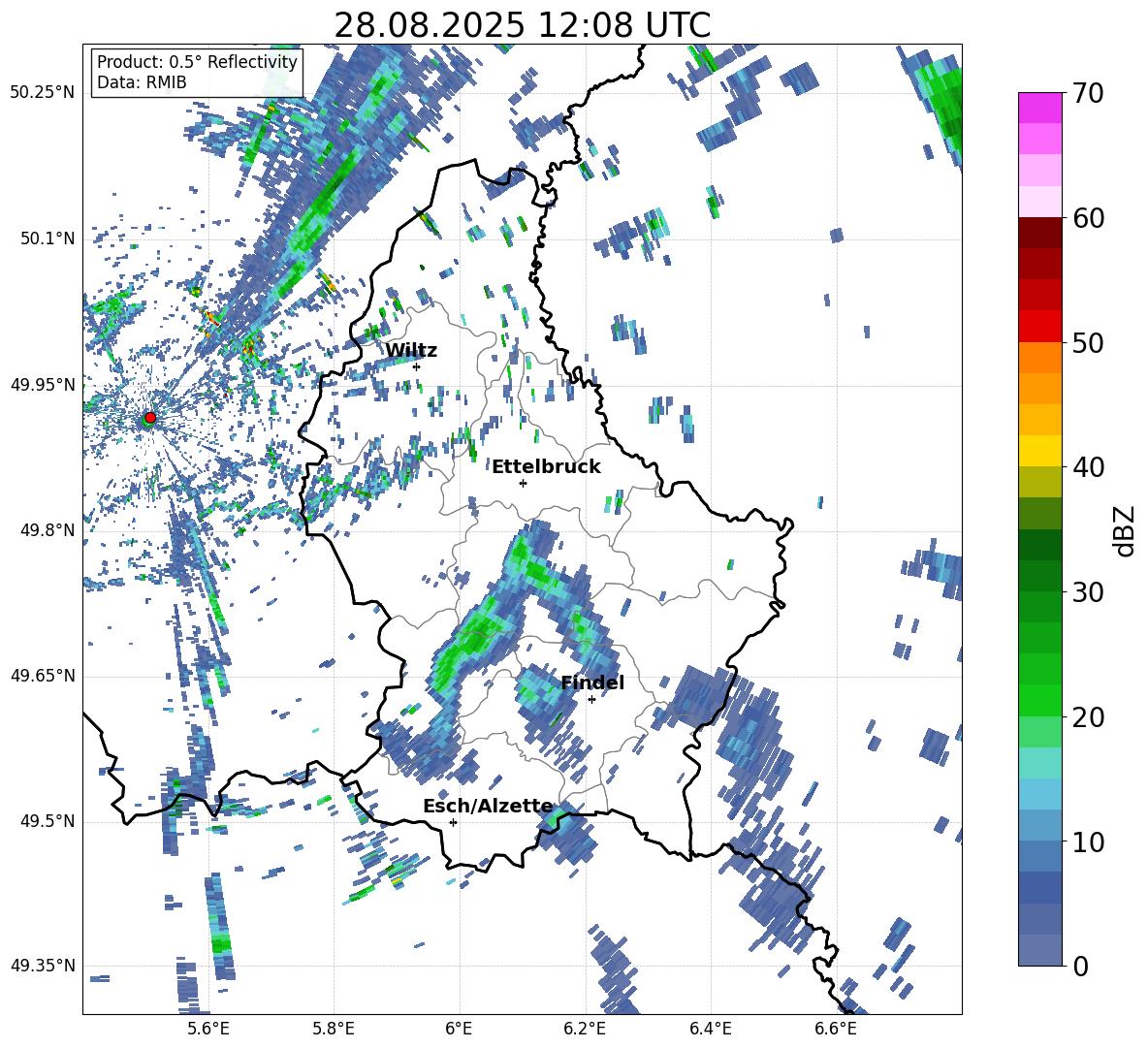Viewport: 1148px width, 1048px height.
Task: Click the Findel location cross marker
Action: pyautogui.click(x=591, y=700)
